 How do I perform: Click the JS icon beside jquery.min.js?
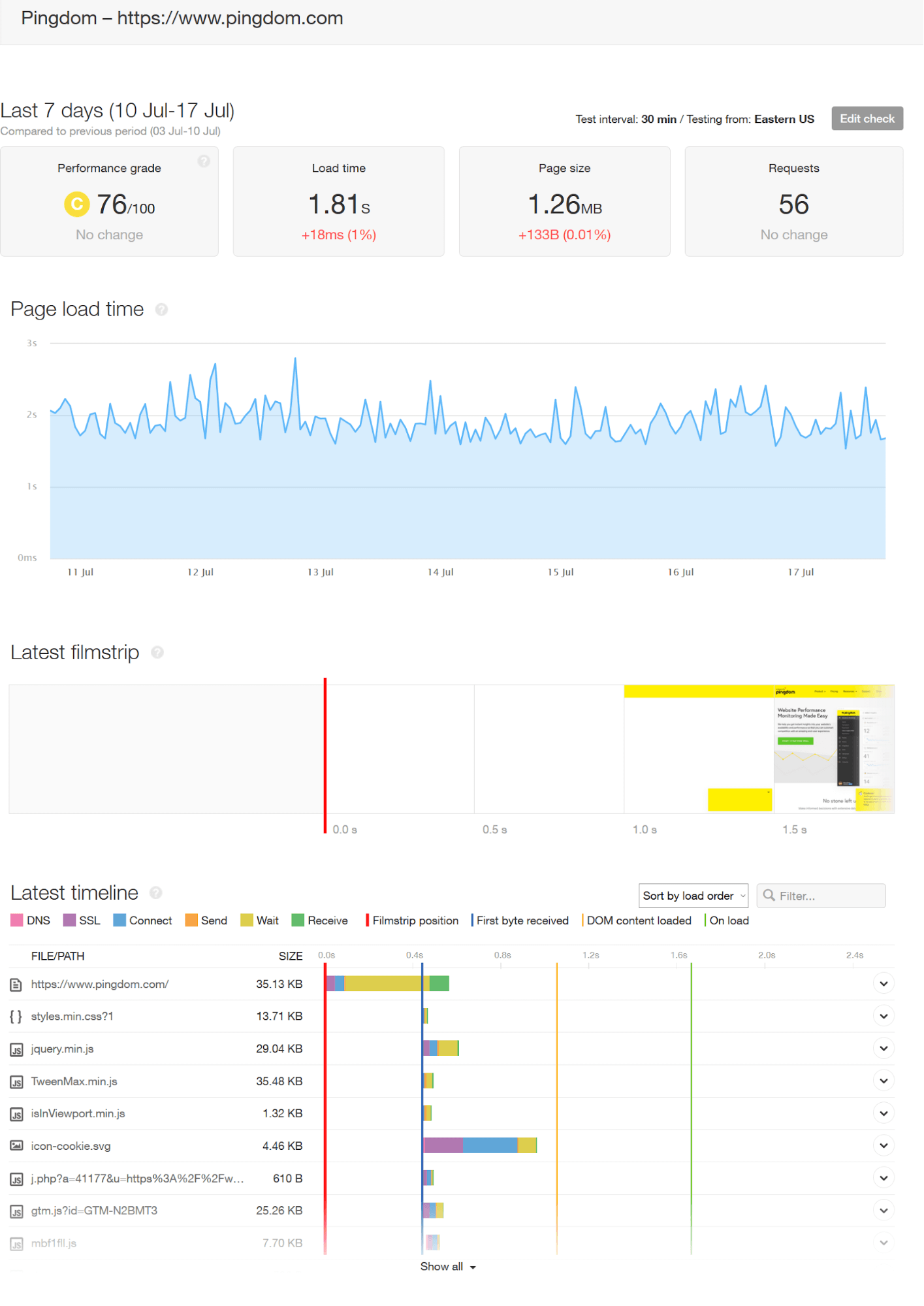point(16,1050)
